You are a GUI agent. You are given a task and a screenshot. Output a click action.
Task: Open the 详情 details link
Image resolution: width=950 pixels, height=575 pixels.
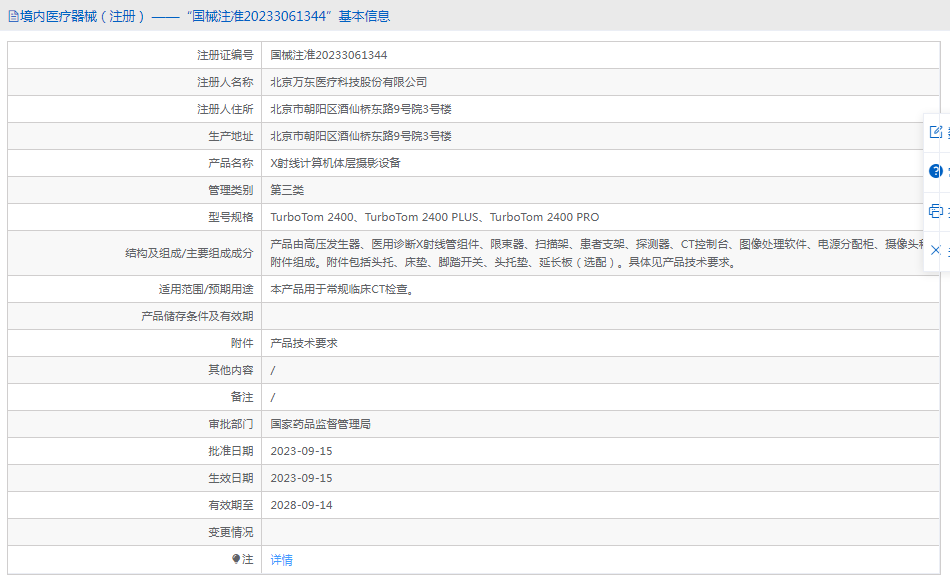click(282, 560)
